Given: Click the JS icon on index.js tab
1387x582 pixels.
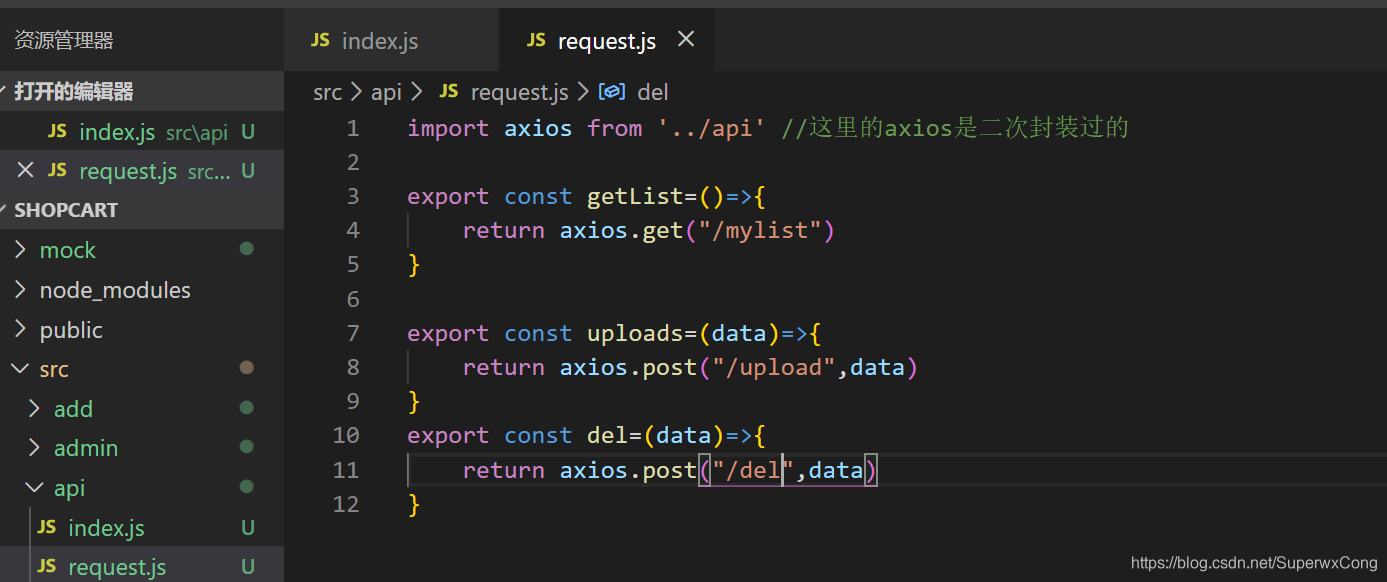Looking at the screenshot, I should click(320, 41).
